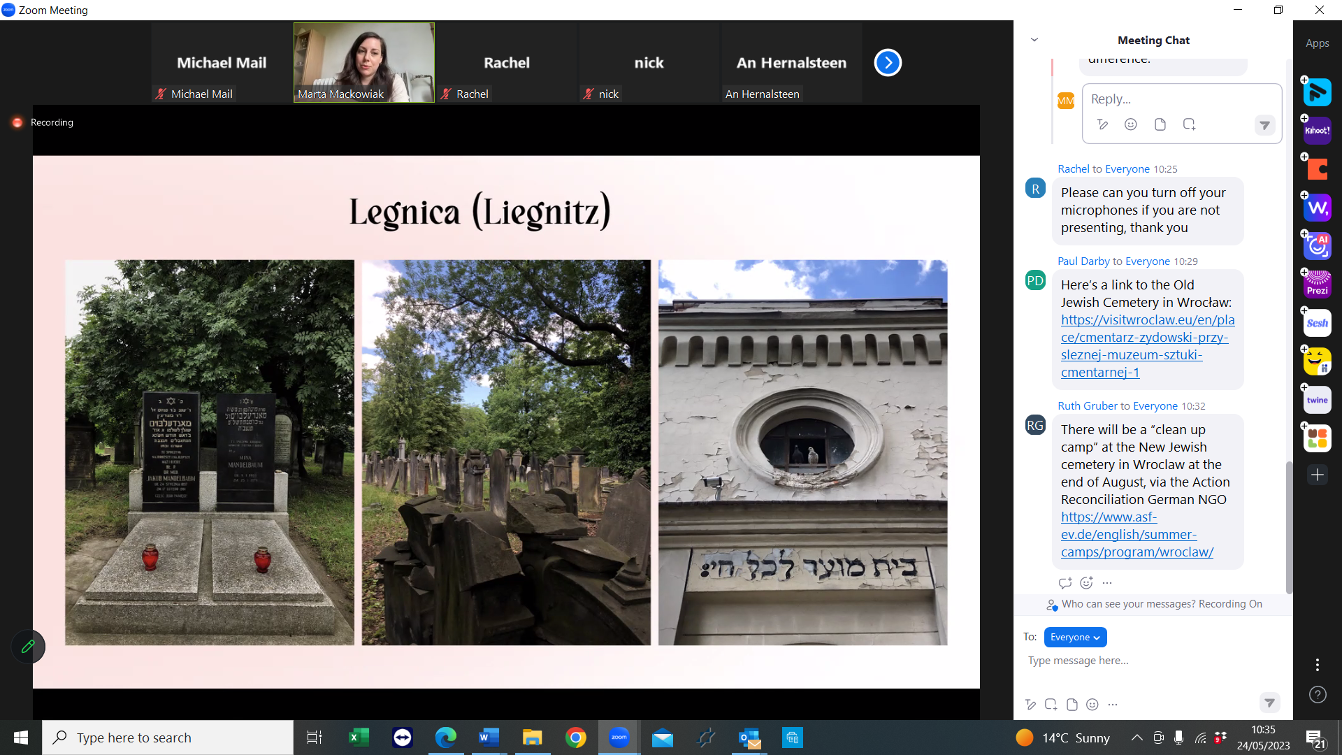The height and width of the screenshot is (756, 1342).
Task: Toggle the annotation pencil on the shared slide
Action: [28, 647]
